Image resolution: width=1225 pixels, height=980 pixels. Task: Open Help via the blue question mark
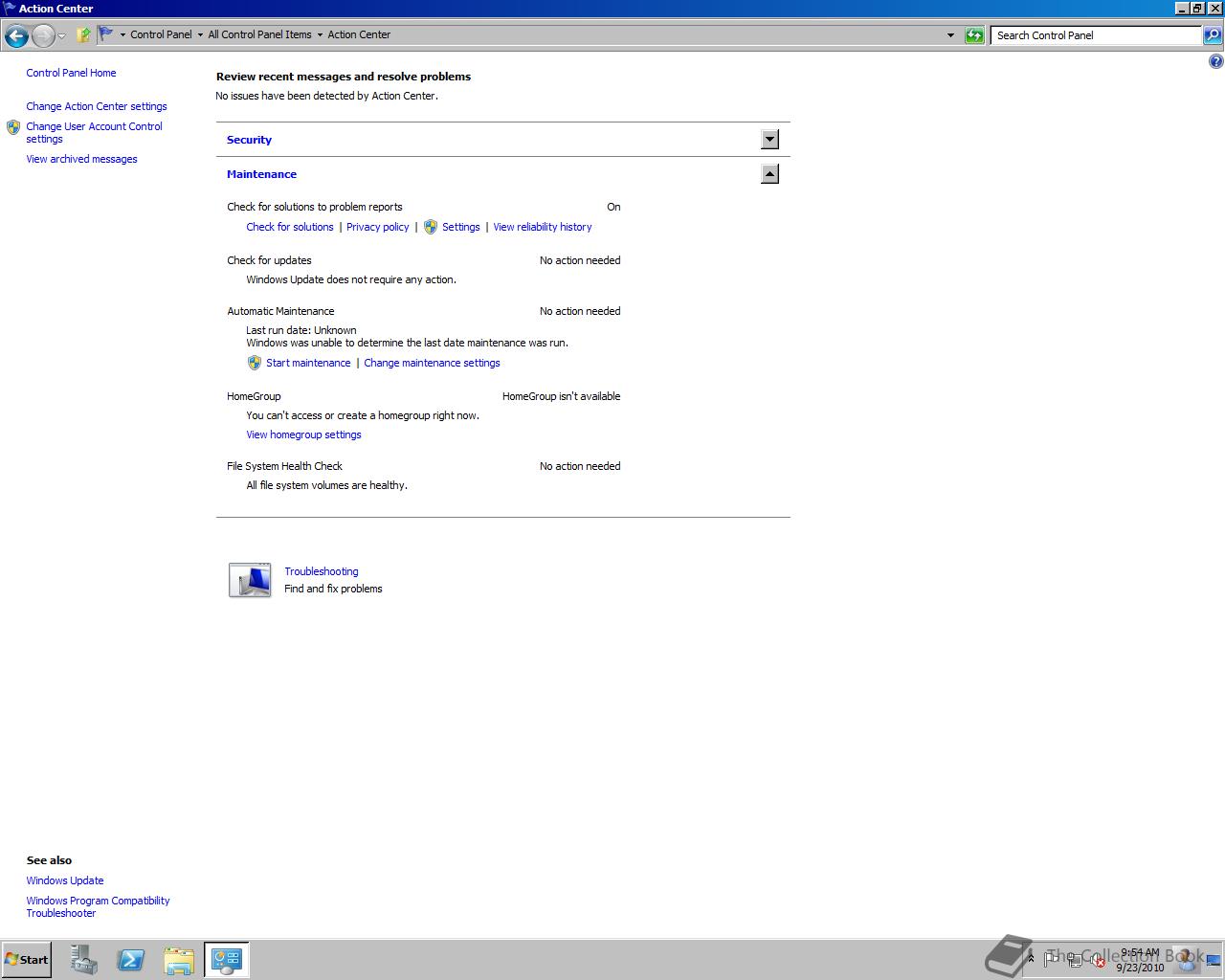(1215, 62)
